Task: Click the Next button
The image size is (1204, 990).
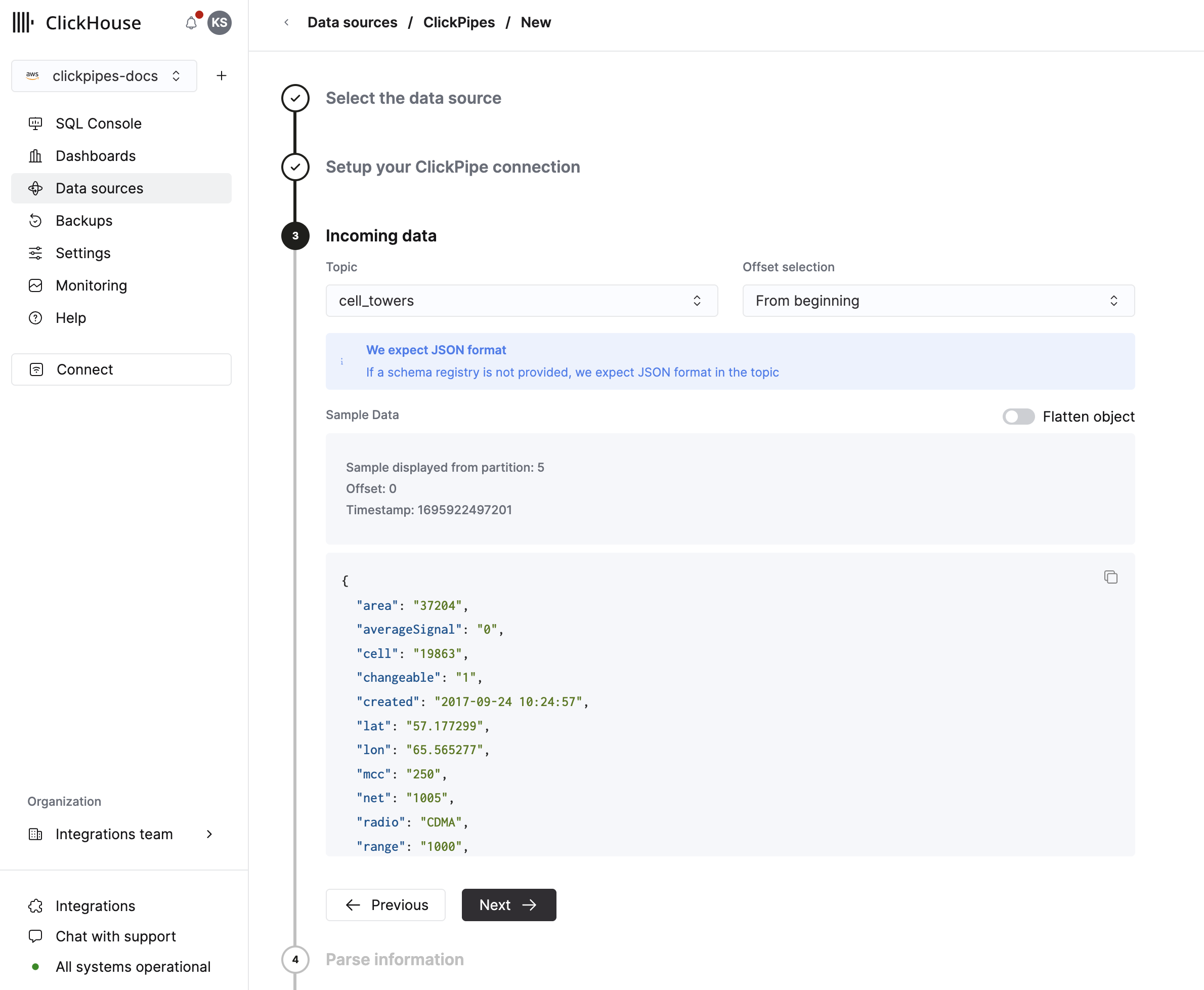Action: 508,904
